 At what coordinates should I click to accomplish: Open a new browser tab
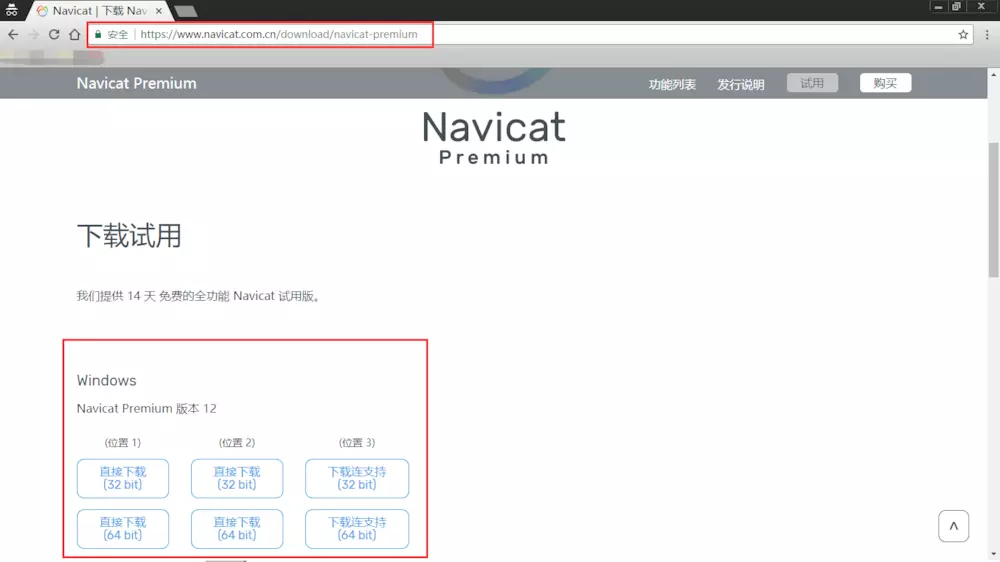pos(186,11)
